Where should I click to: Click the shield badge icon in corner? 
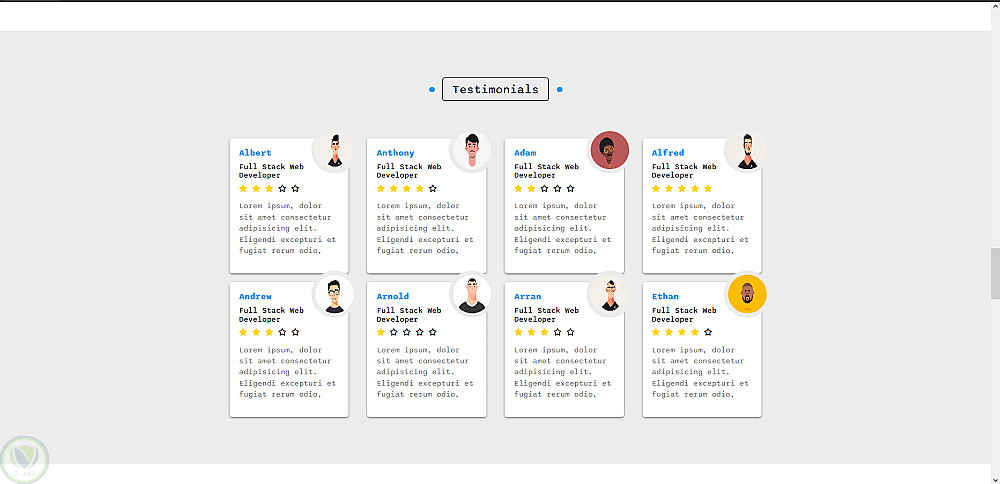pyautogui.click(x=24, y=459)
